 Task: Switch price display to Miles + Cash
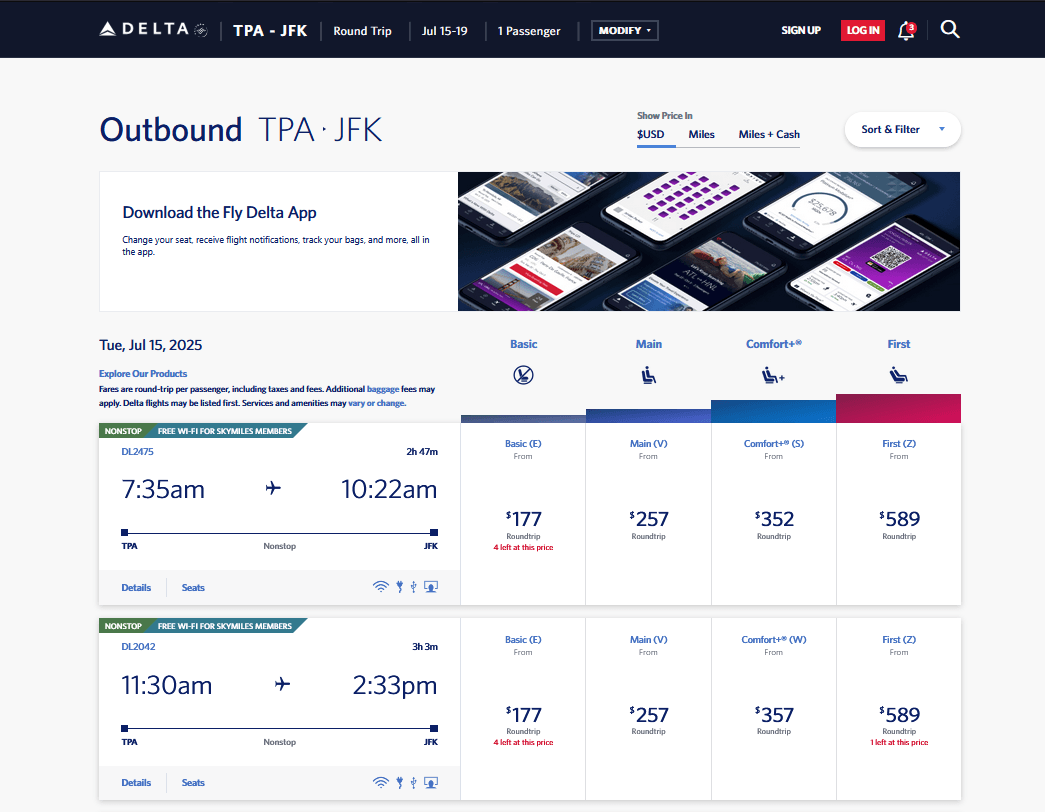769,134
